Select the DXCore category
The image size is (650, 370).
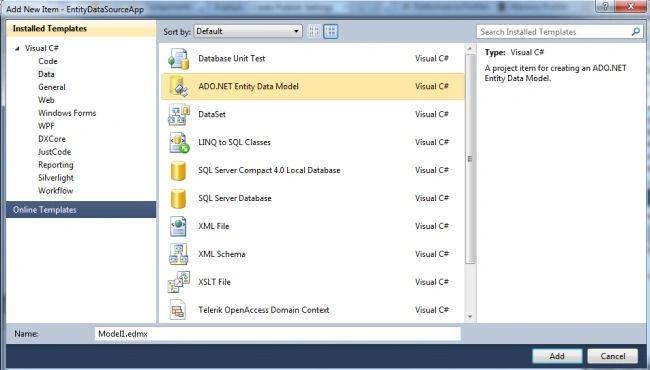tap(52, 139)
